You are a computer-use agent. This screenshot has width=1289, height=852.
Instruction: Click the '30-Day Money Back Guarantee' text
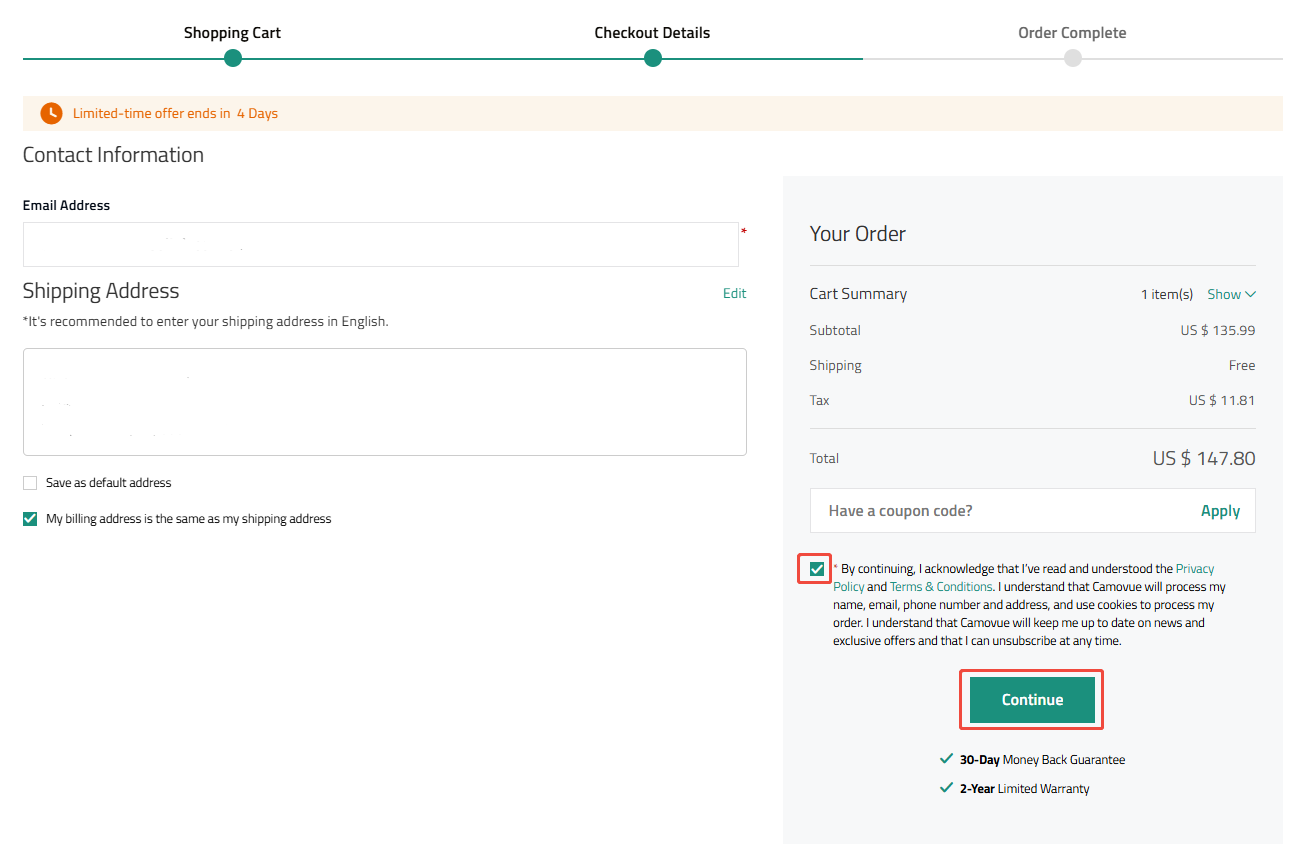tap(1042, 760)
